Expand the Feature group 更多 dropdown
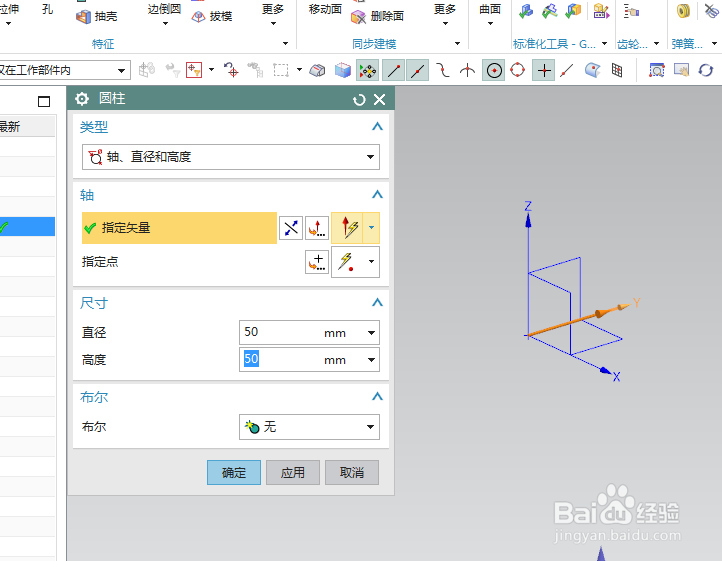722x561 pixels. click(x=273, y=15)
